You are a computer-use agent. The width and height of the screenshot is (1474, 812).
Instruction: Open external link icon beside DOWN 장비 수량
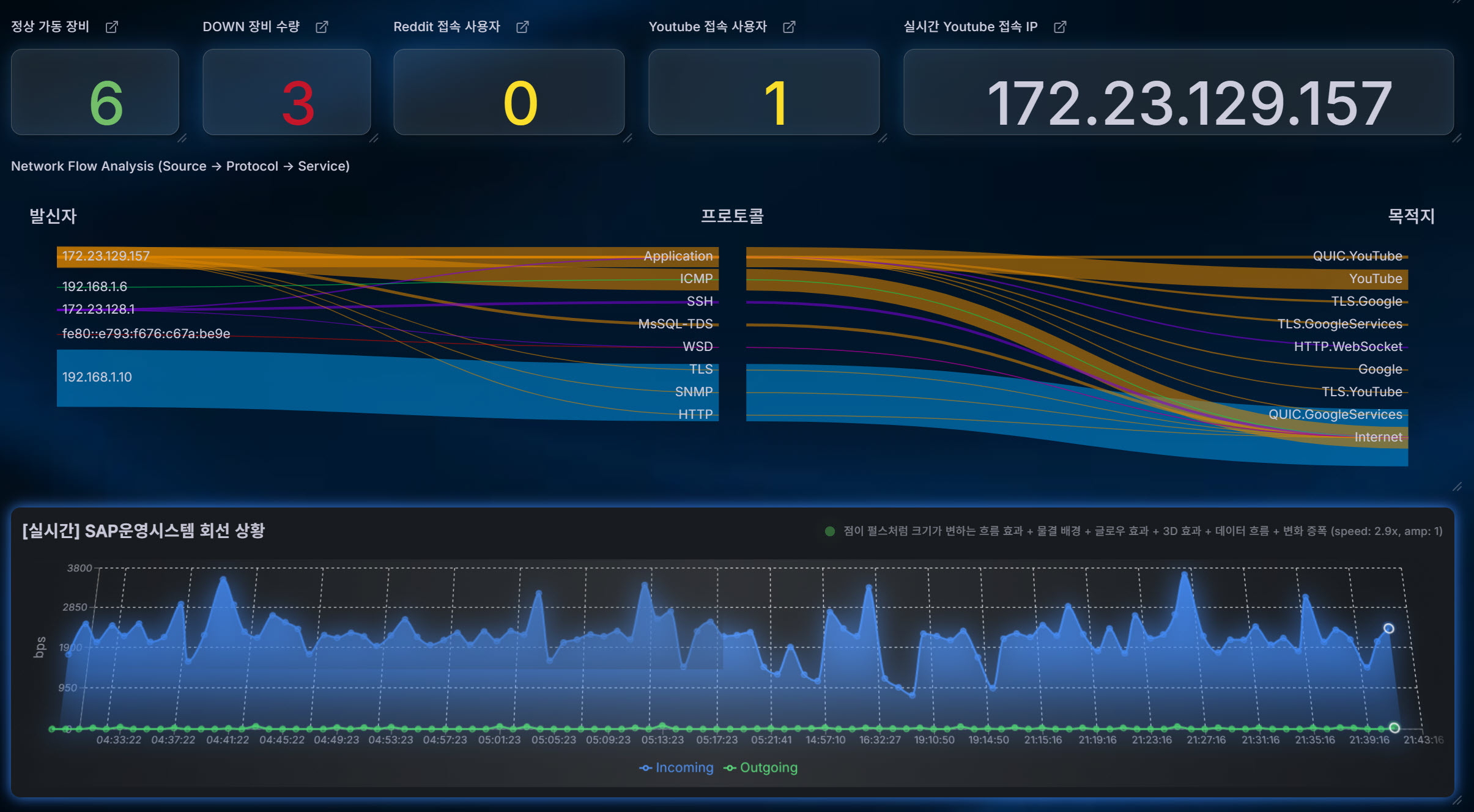click(322, 27)
